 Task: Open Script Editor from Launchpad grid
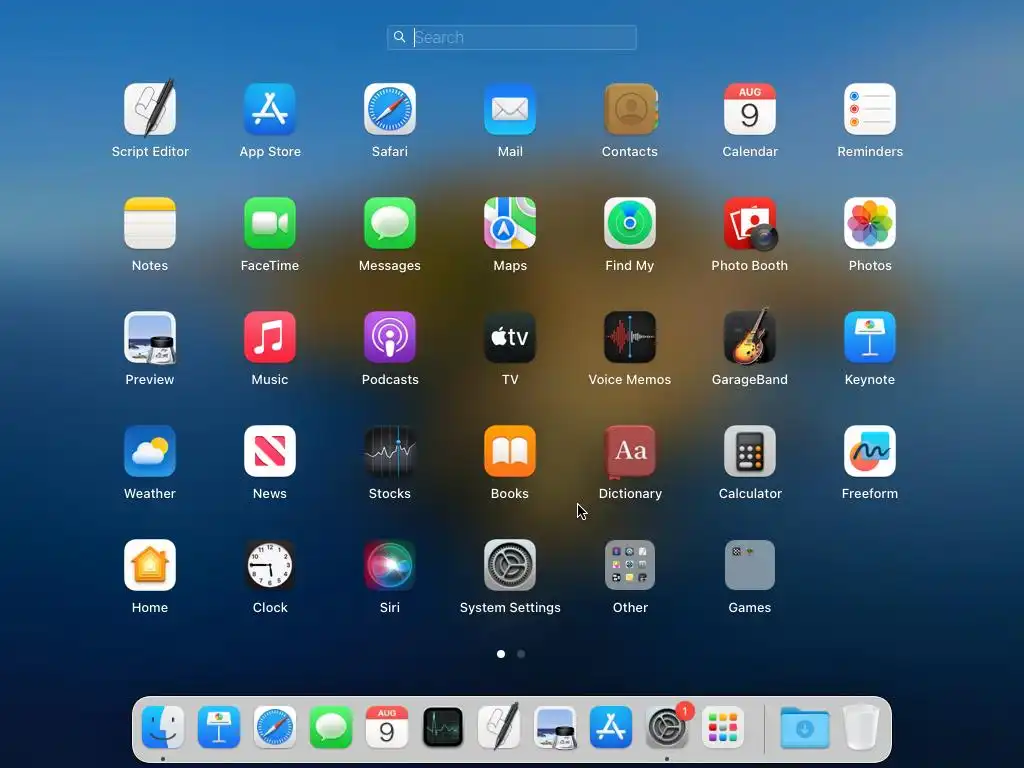click(x=150, y=108)
